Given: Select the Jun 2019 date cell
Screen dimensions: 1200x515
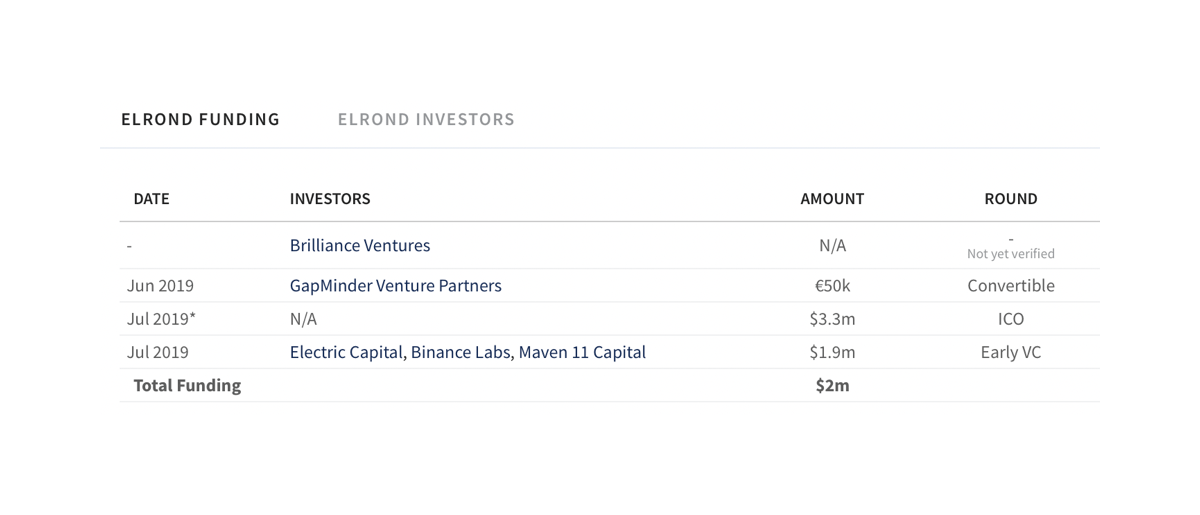Looking at the screenshot, I should click(160, 285).
